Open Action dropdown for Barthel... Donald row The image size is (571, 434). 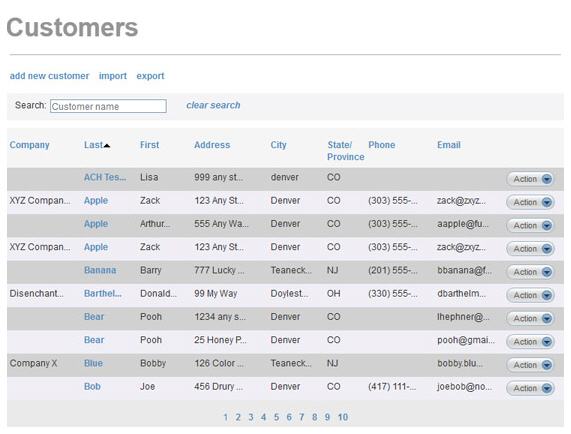530,295
